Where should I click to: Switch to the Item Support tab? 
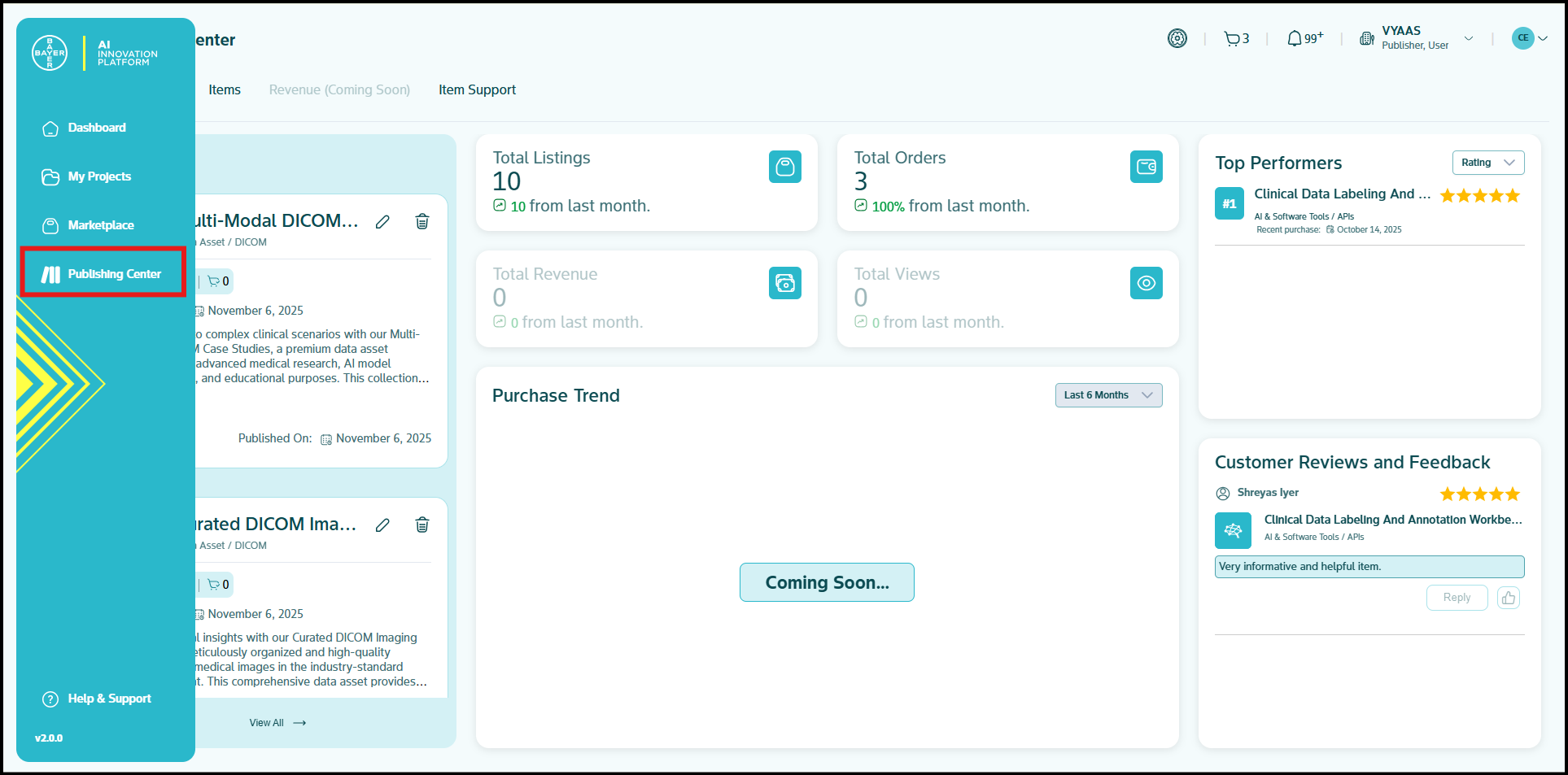pos(477,90)
